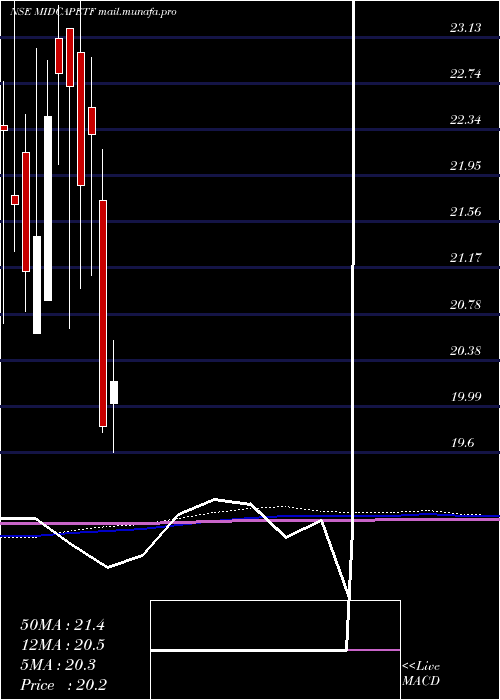Viewport: 500px width, 700px height.
Task: Click the 20.38 price axis label
Action: click(466, 351)
